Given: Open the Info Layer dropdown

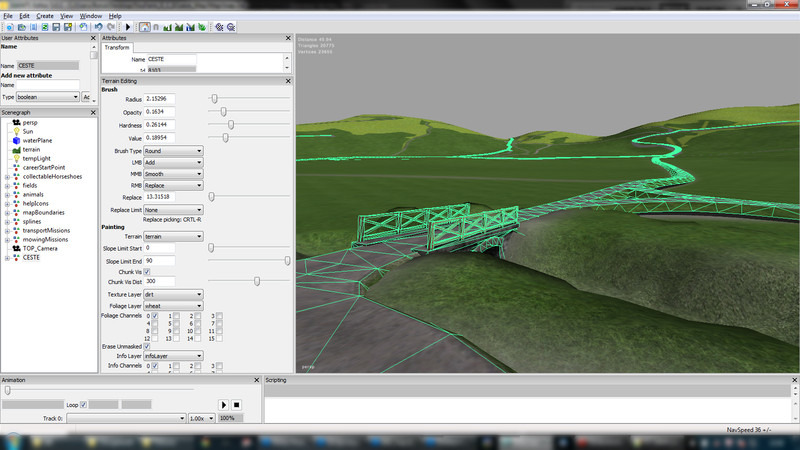Looking at the screenshot, I should click(x=173, y=356).
